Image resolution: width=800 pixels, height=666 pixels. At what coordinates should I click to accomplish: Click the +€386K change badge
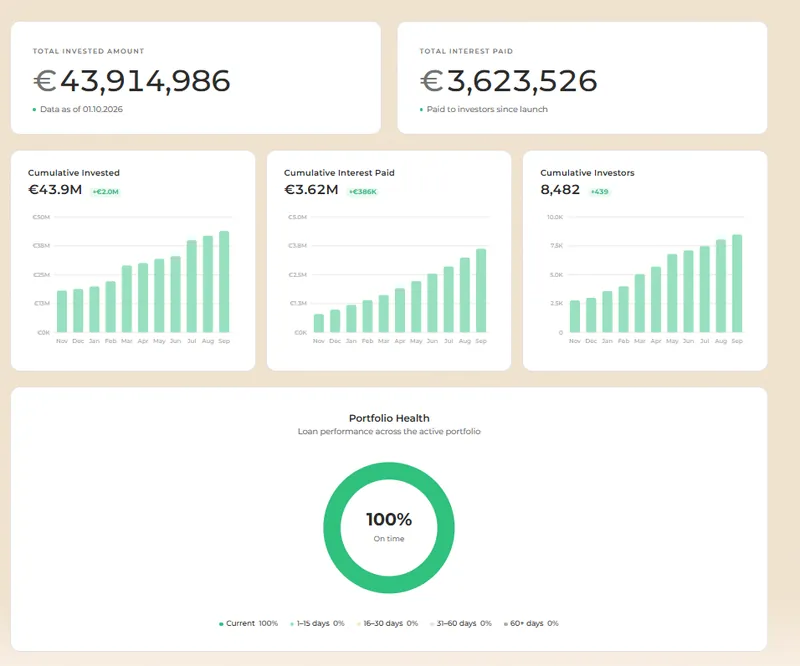click(x=363, y=192)
